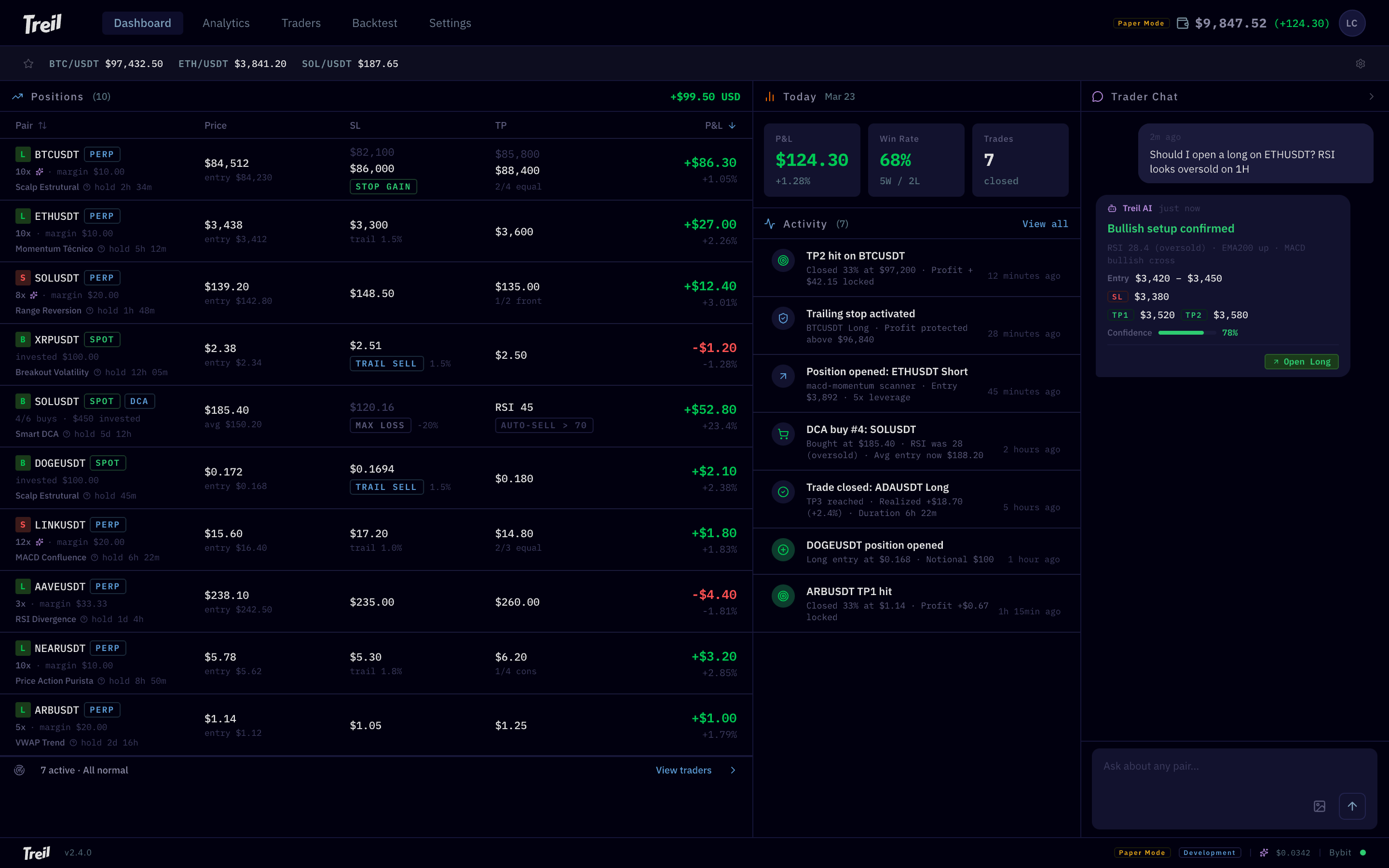This screenshot has width=1389, height=868.
Task: Click the Ask about any pair input
Action: click(x=1234, y=788)
